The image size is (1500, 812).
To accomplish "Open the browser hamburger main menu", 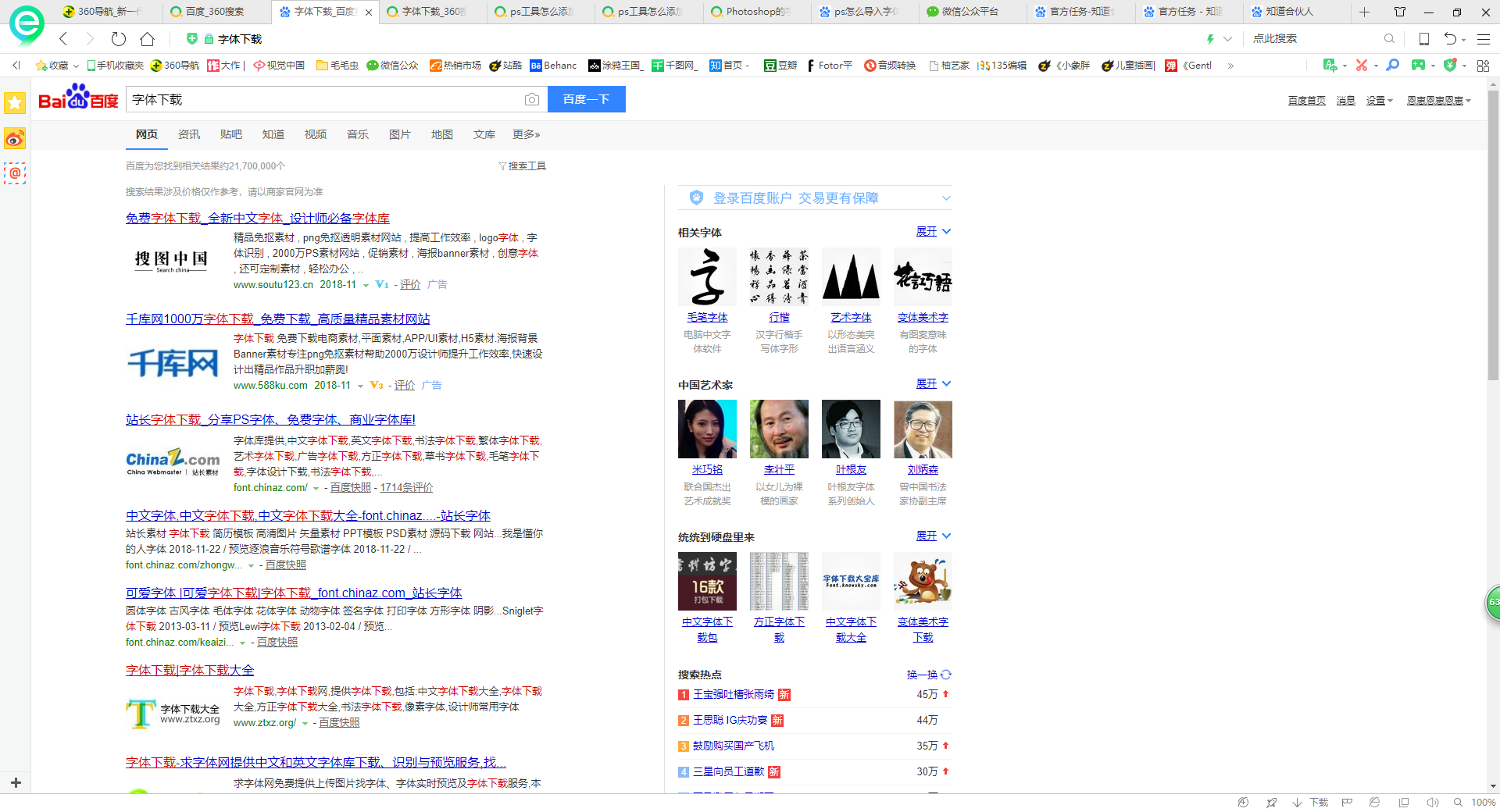I will point(1484,39).
